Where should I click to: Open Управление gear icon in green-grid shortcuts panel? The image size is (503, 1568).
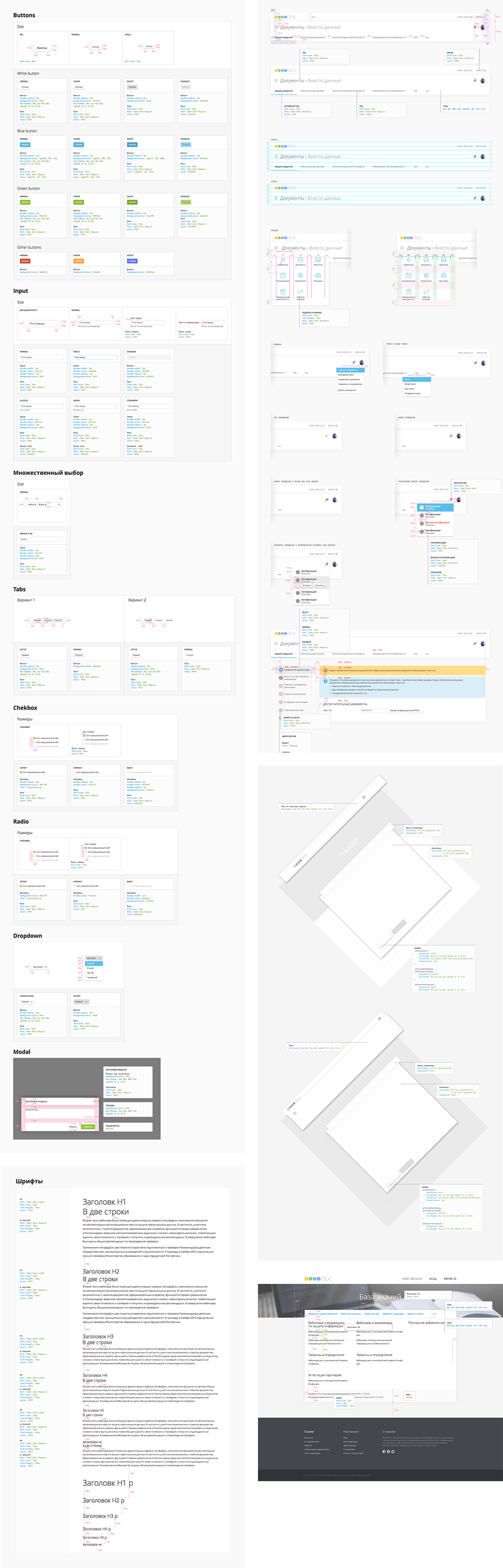coord(426,275)
